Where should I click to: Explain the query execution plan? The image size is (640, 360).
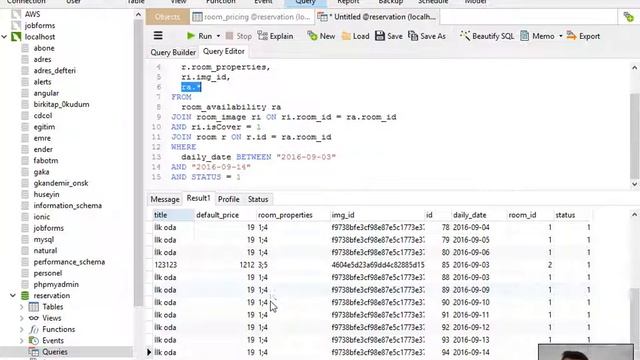[x=276, y=36]
